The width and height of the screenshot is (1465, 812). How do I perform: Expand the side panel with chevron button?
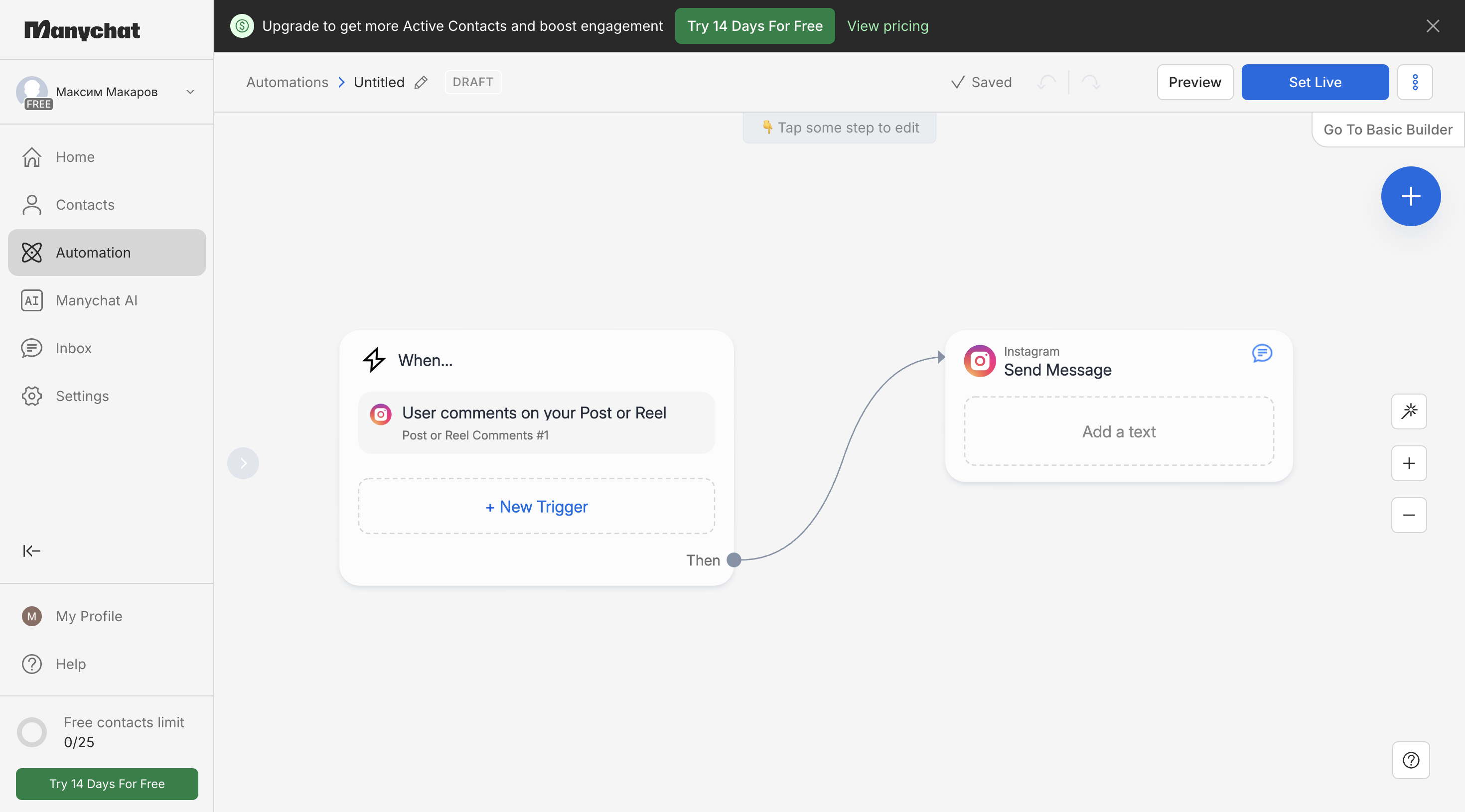(x=243, y=463)
